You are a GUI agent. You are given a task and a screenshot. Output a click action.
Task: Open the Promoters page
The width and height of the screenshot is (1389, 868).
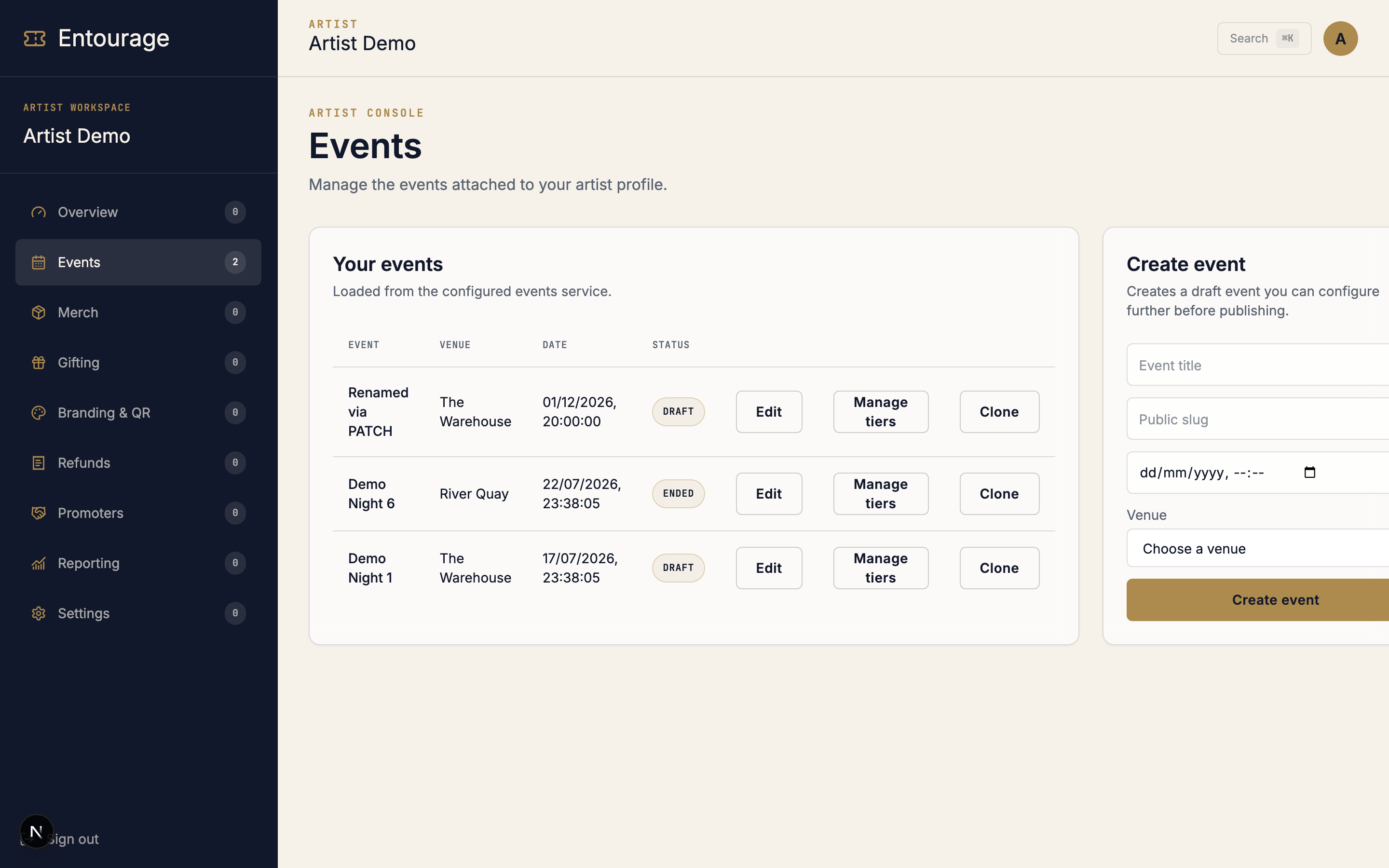(x=138, y=513)
